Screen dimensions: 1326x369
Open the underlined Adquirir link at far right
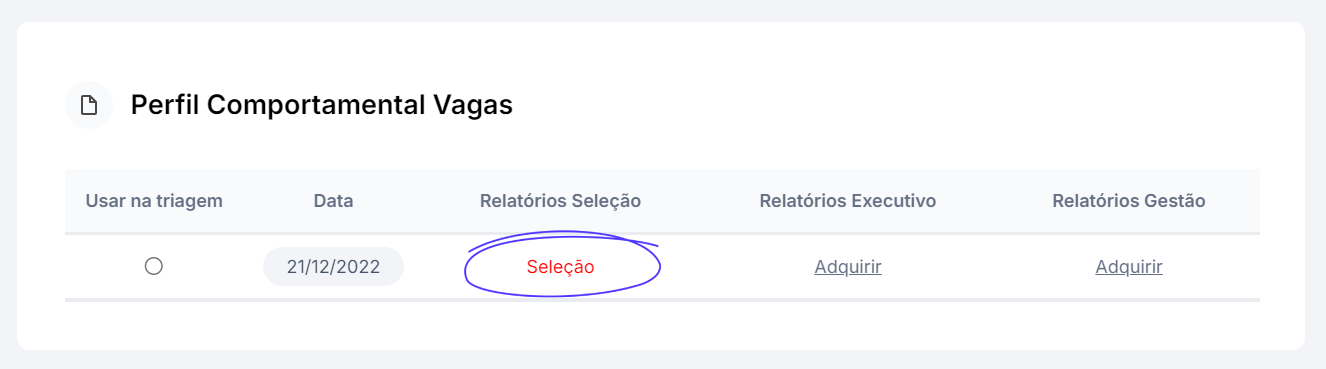point(1129,267)
